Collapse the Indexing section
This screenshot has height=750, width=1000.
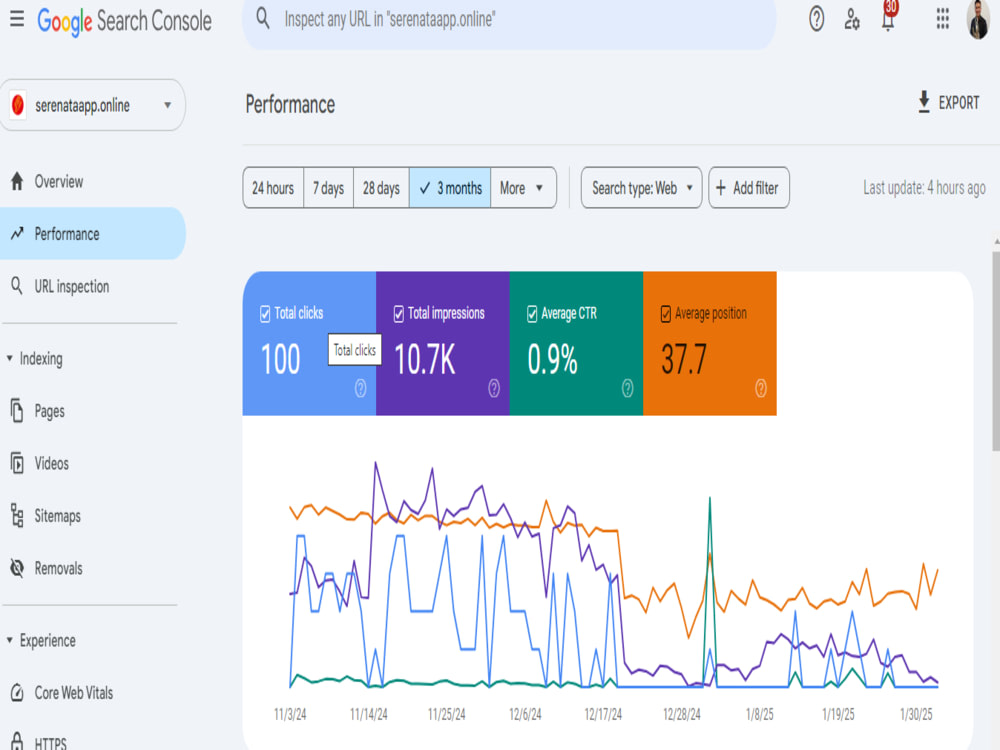[x=35, y=358]
